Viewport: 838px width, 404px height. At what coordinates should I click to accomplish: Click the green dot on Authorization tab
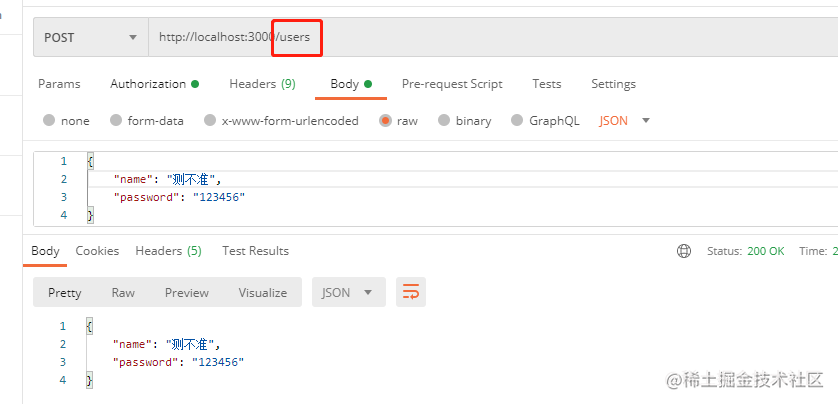coord(195,84)
